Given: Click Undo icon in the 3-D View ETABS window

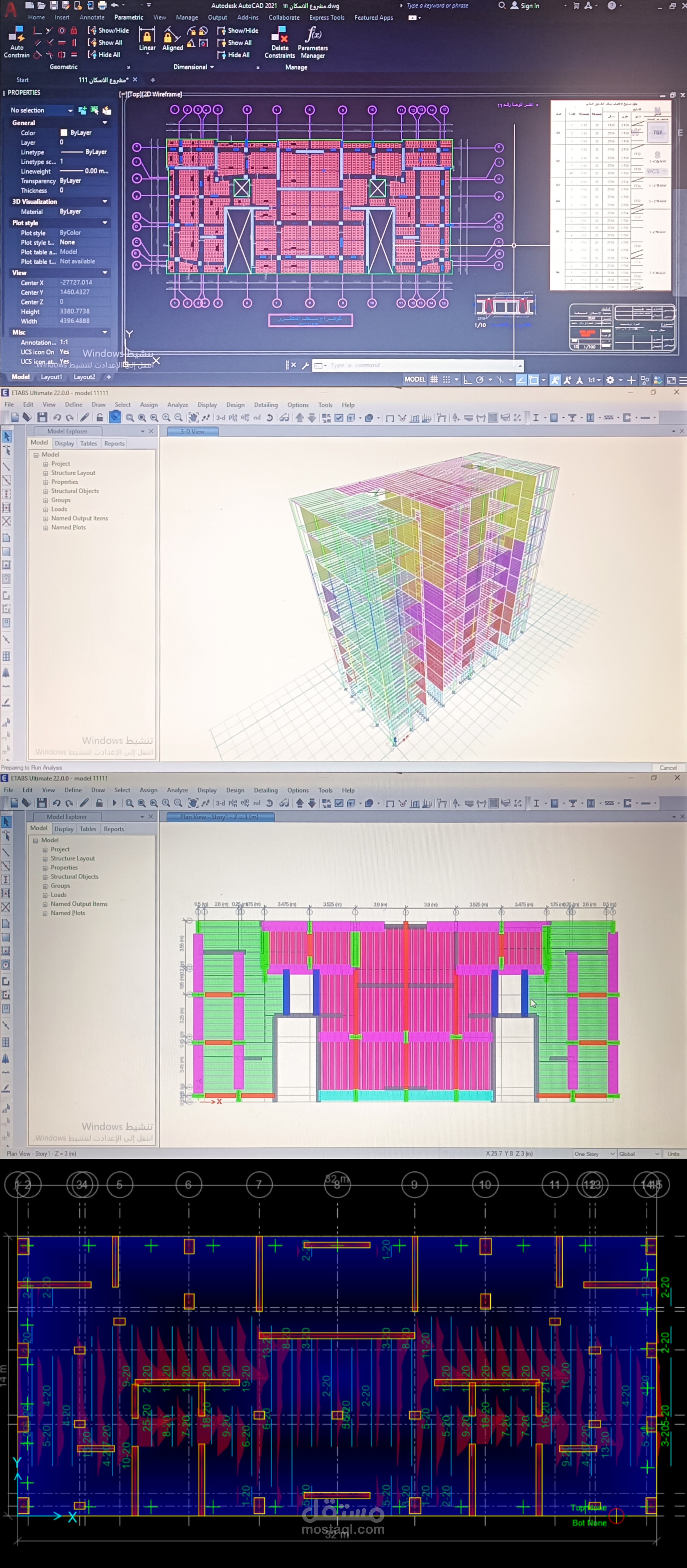Looking at the screenshot, I should coord(56,418).
